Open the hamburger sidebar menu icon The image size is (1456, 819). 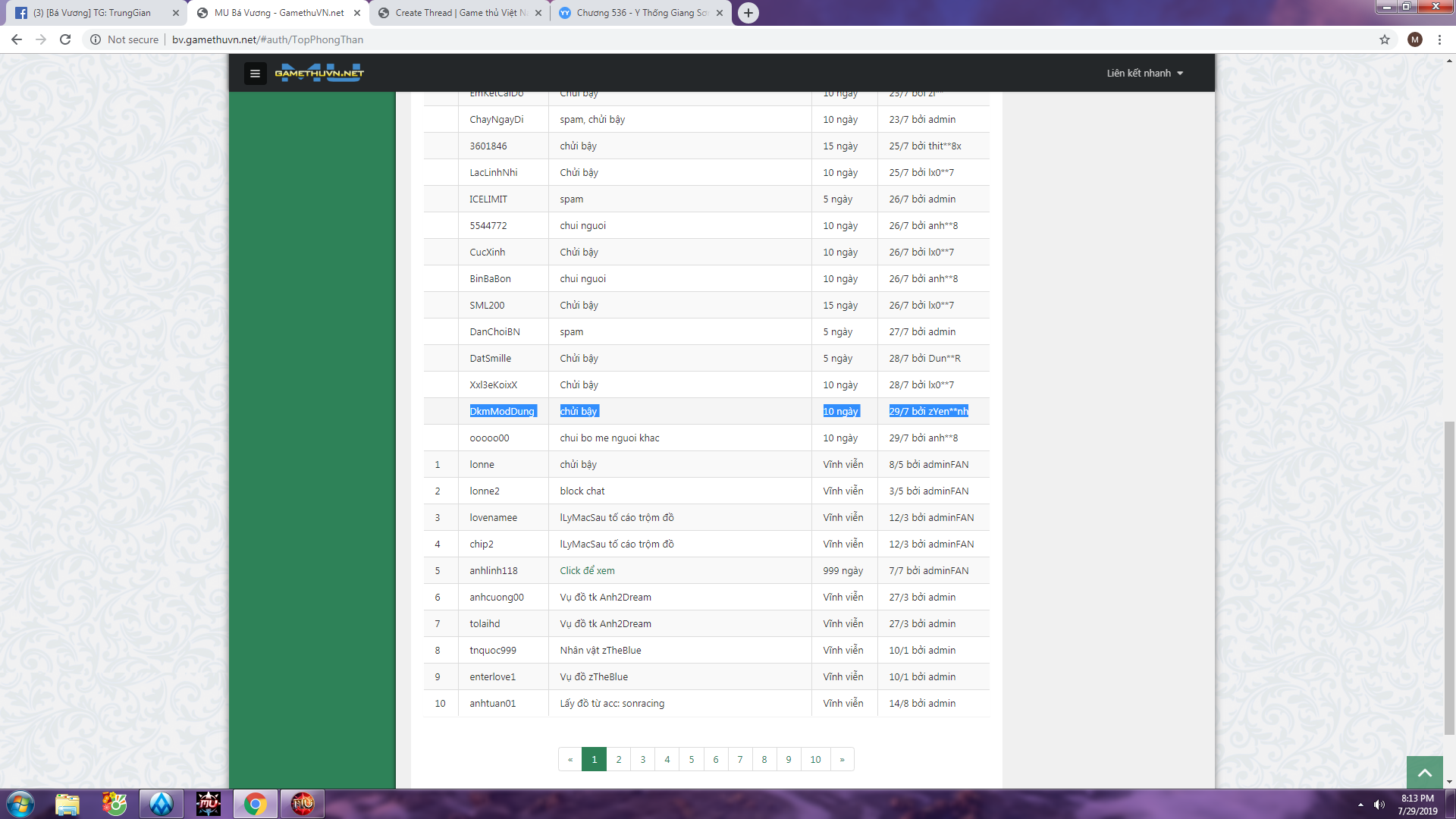[255, 74]
